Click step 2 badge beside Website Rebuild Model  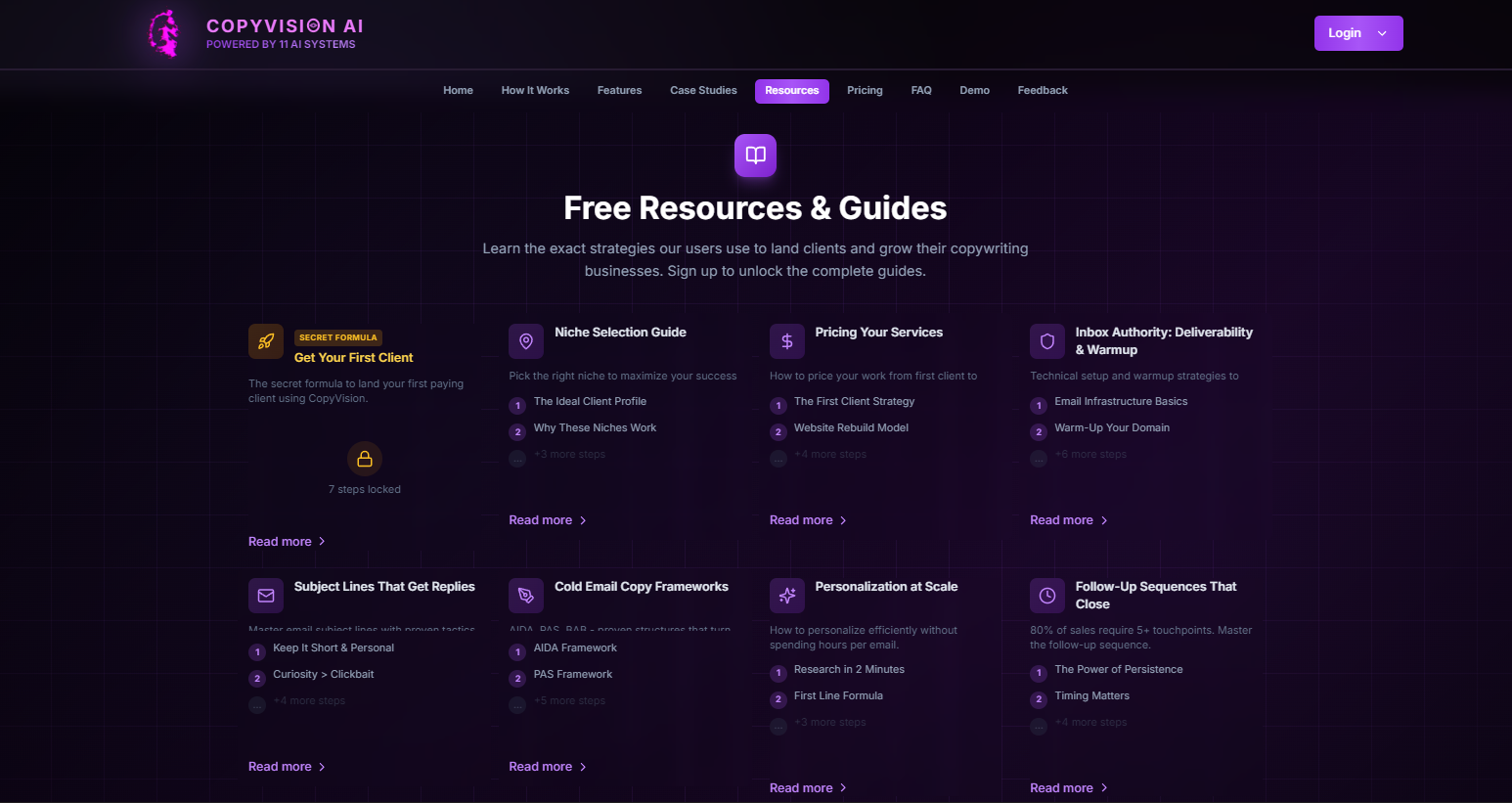point(778,432)
